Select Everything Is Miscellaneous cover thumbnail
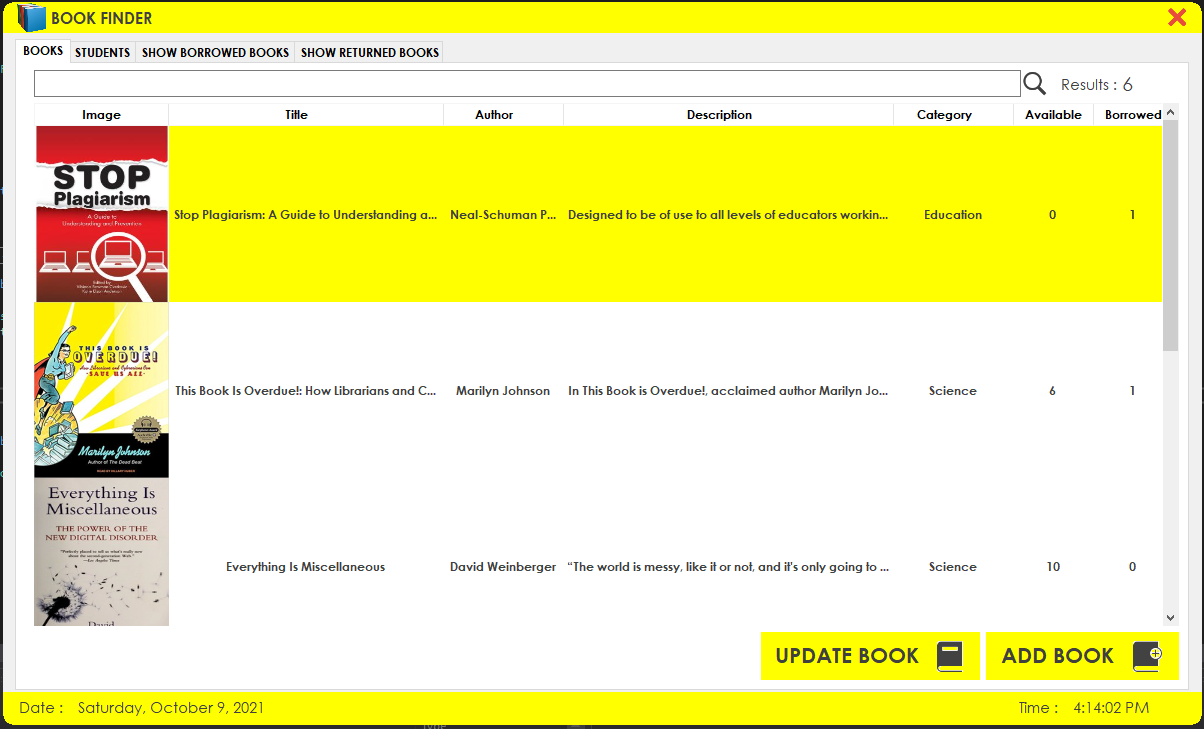Viewport: 1204px width, 729px height. click(x=102, y=552)
